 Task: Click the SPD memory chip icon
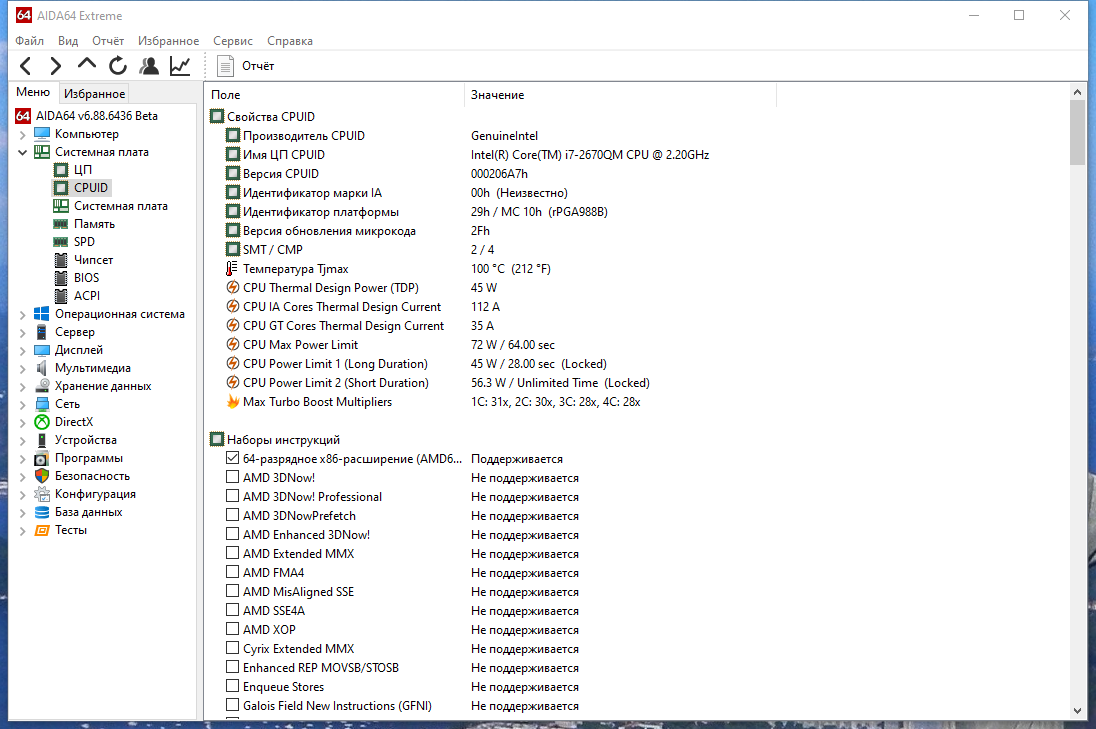pos(61,242)
